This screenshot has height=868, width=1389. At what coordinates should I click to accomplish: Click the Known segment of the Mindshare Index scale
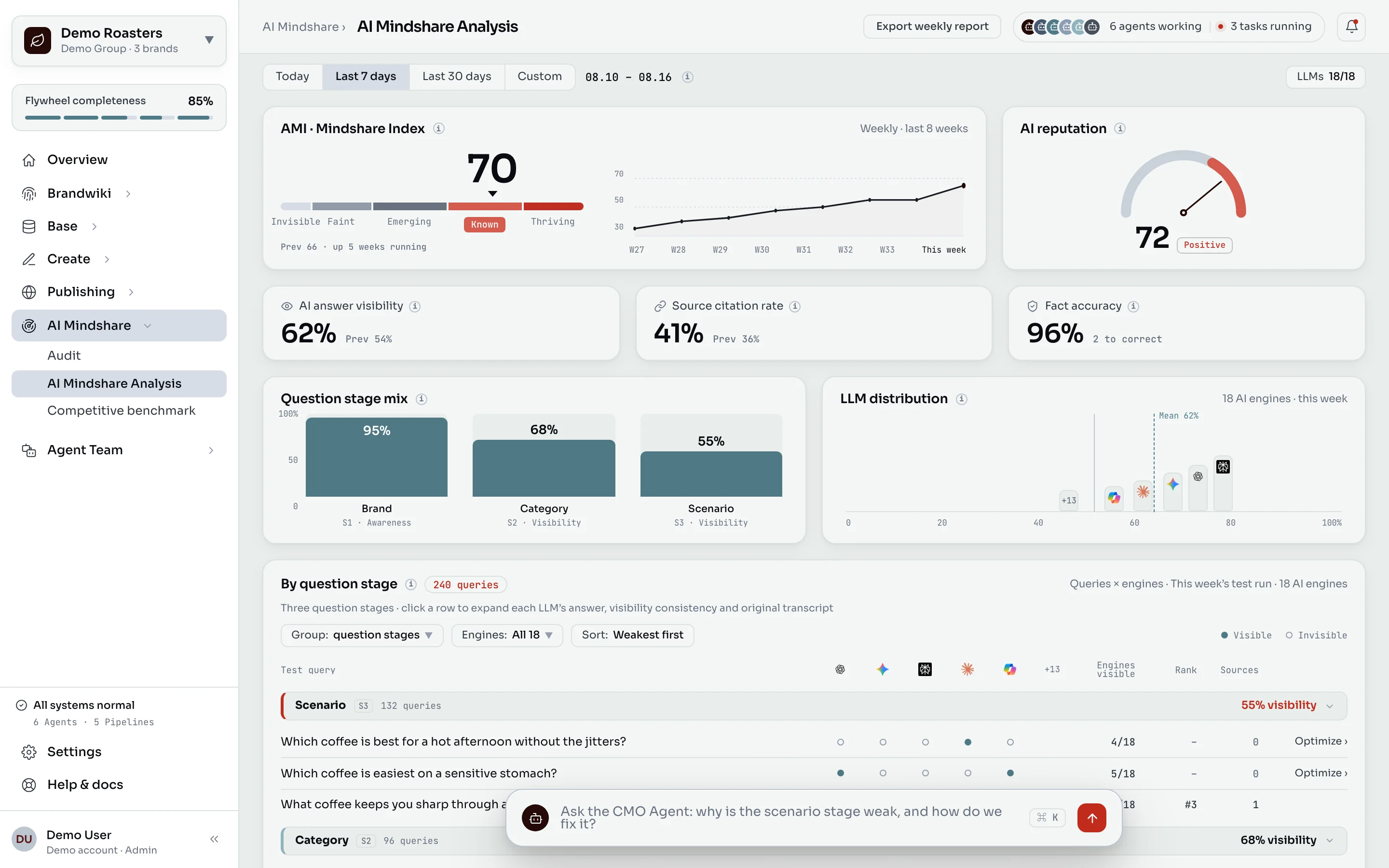(484, 206)
